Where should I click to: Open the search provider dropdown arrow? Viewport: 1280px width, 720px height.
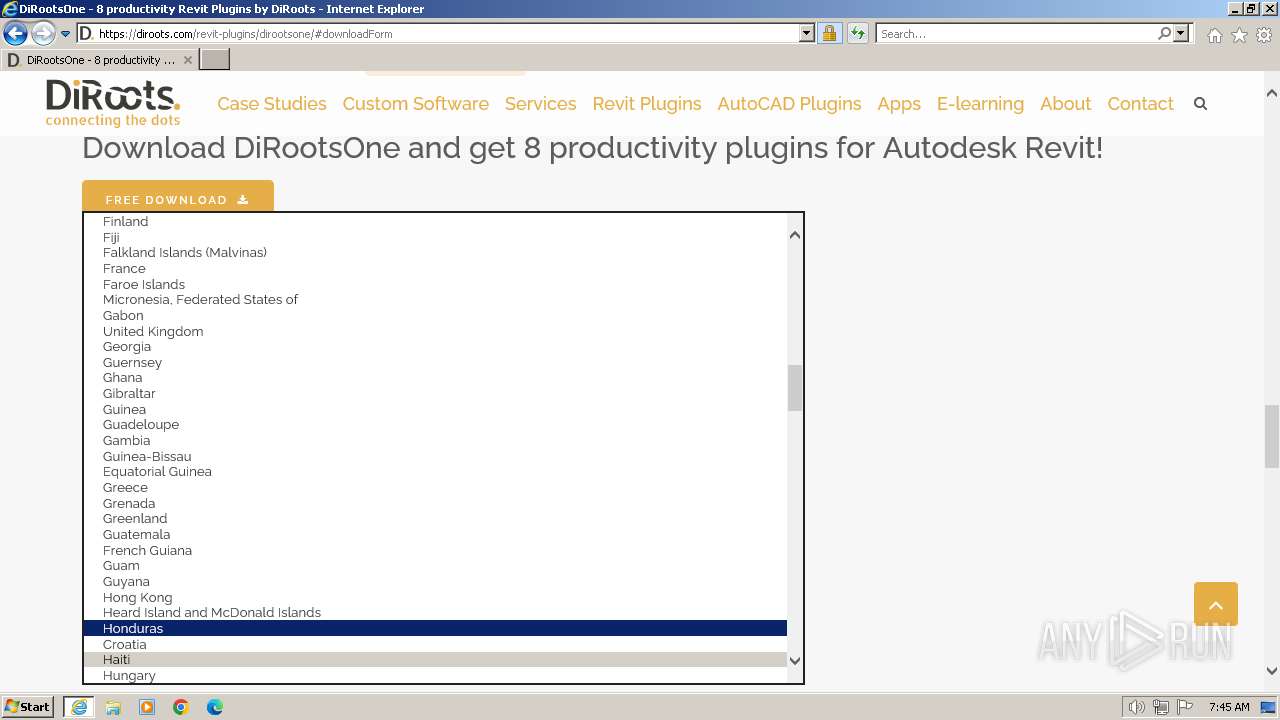[x=1181, y=34]
